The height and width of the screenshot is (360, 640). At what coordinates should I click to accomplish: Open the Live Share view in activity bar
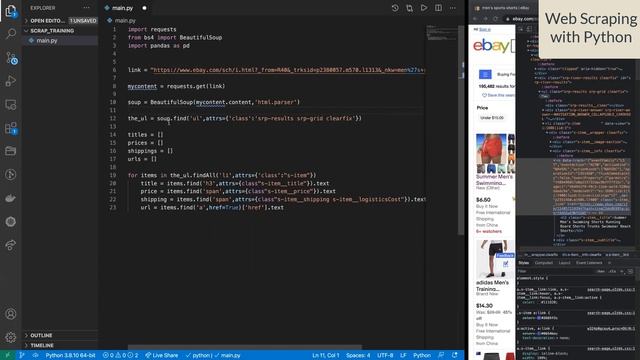click(x=11, y=245)
